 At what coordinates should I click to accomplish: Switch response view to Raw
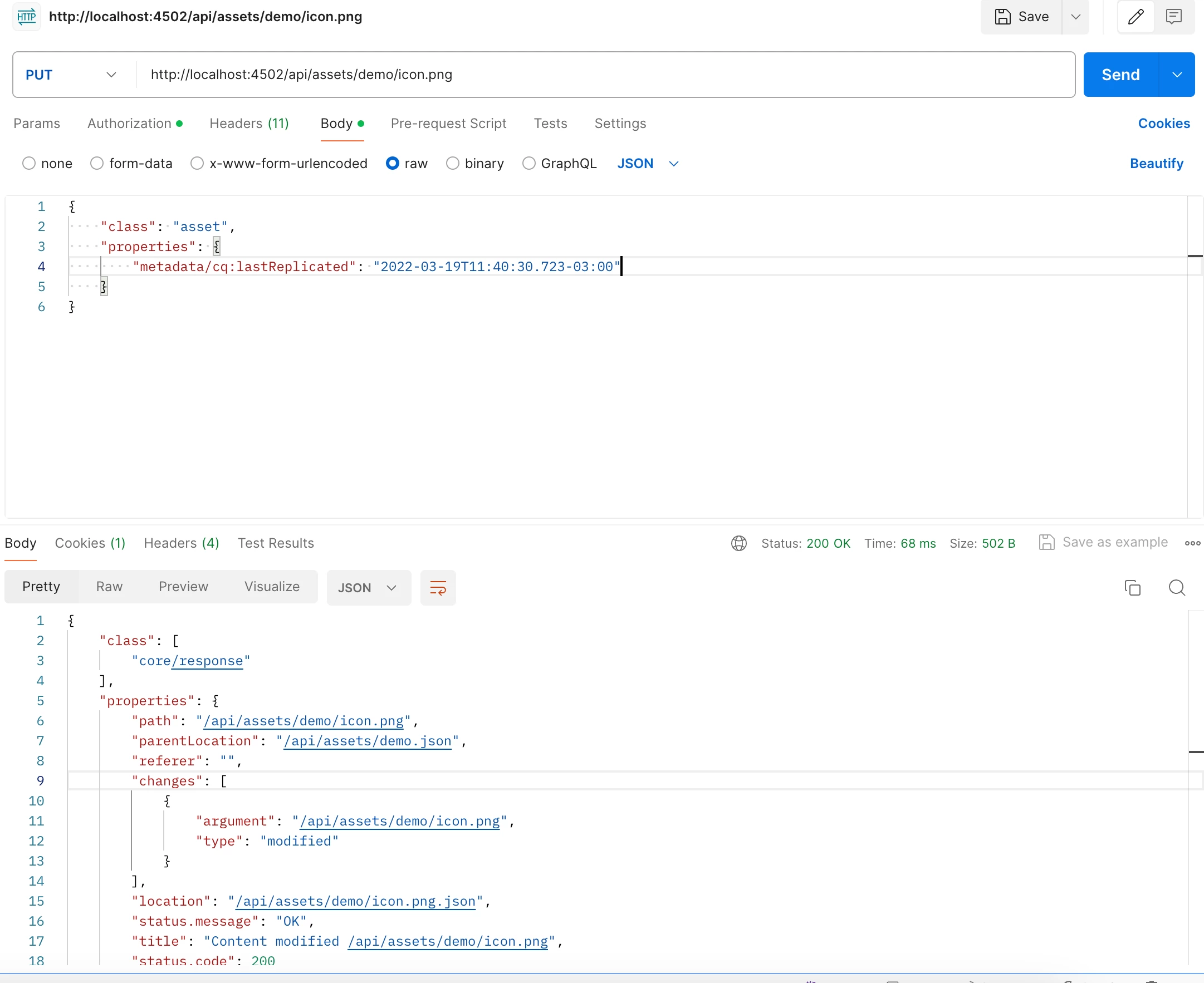(x=109, y=587)
